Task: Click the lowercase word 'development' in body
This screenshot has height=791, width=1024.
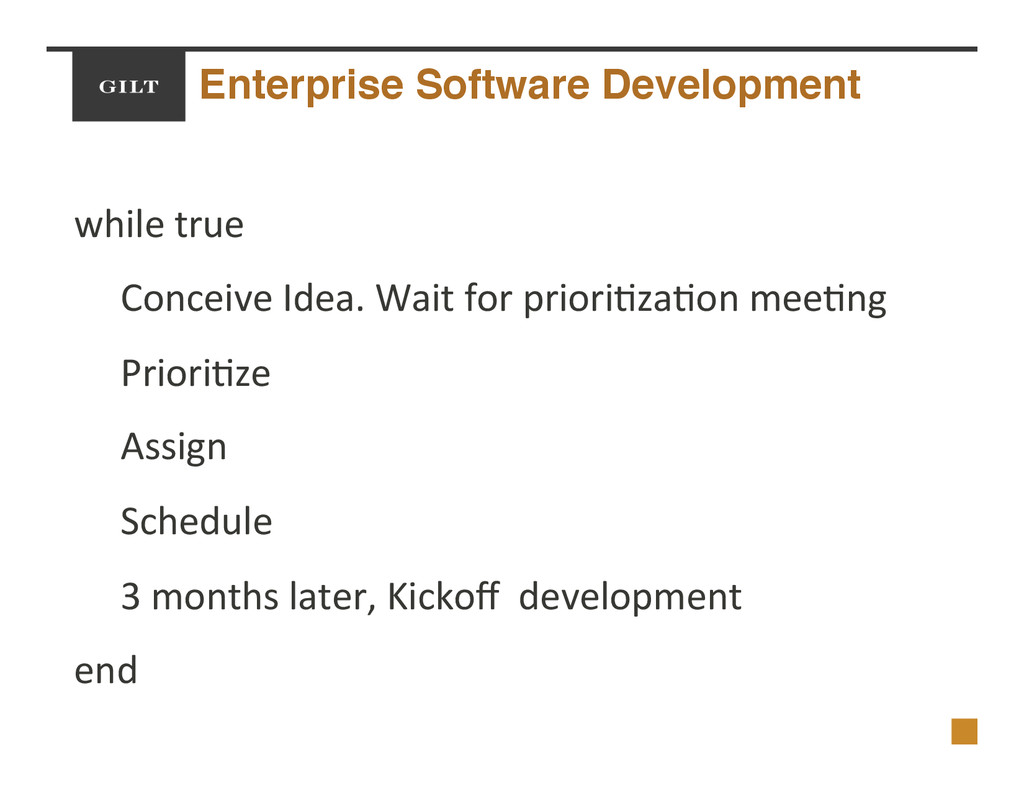Action: tap(630, 598)
